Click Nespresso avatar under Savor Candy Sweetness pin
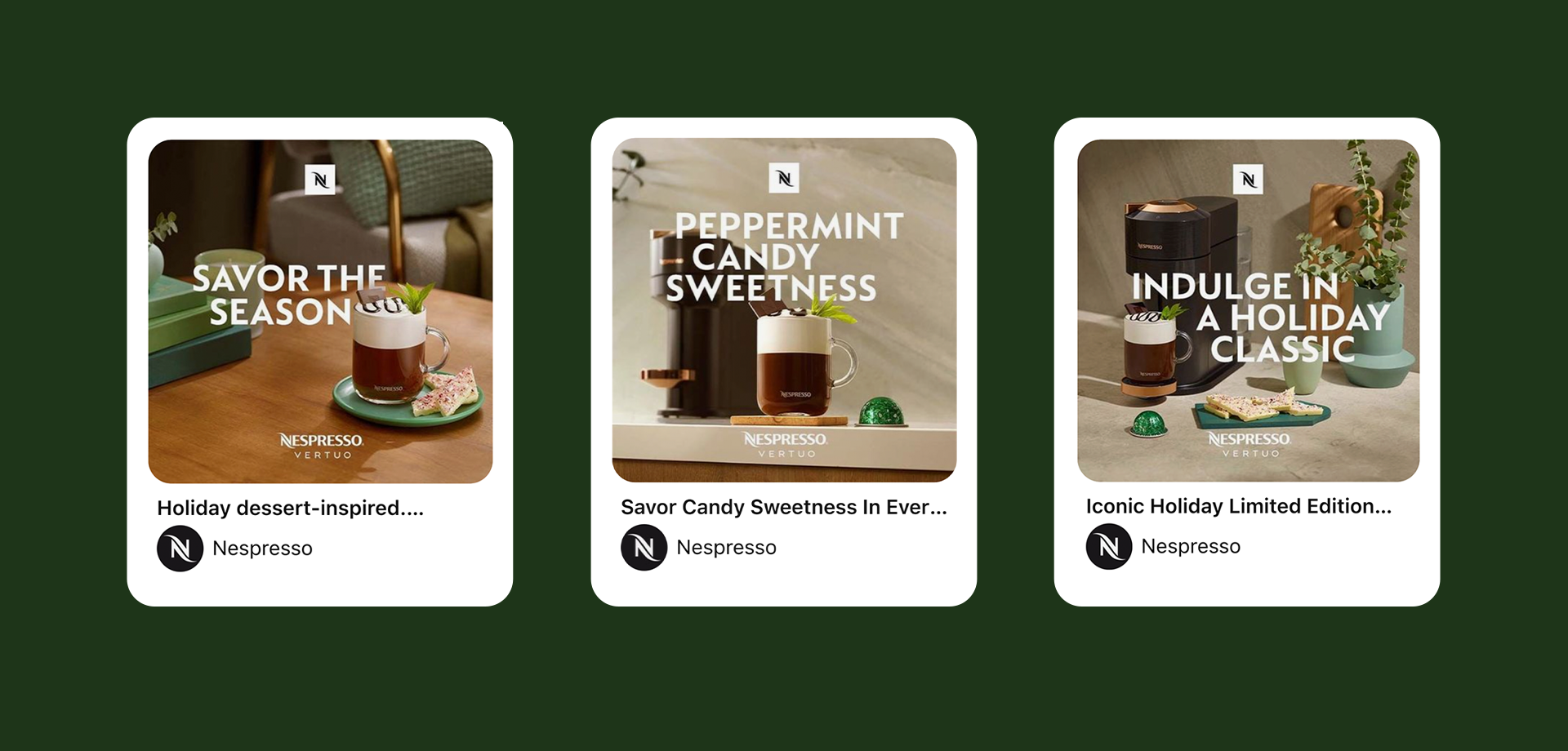 [644, 548]
